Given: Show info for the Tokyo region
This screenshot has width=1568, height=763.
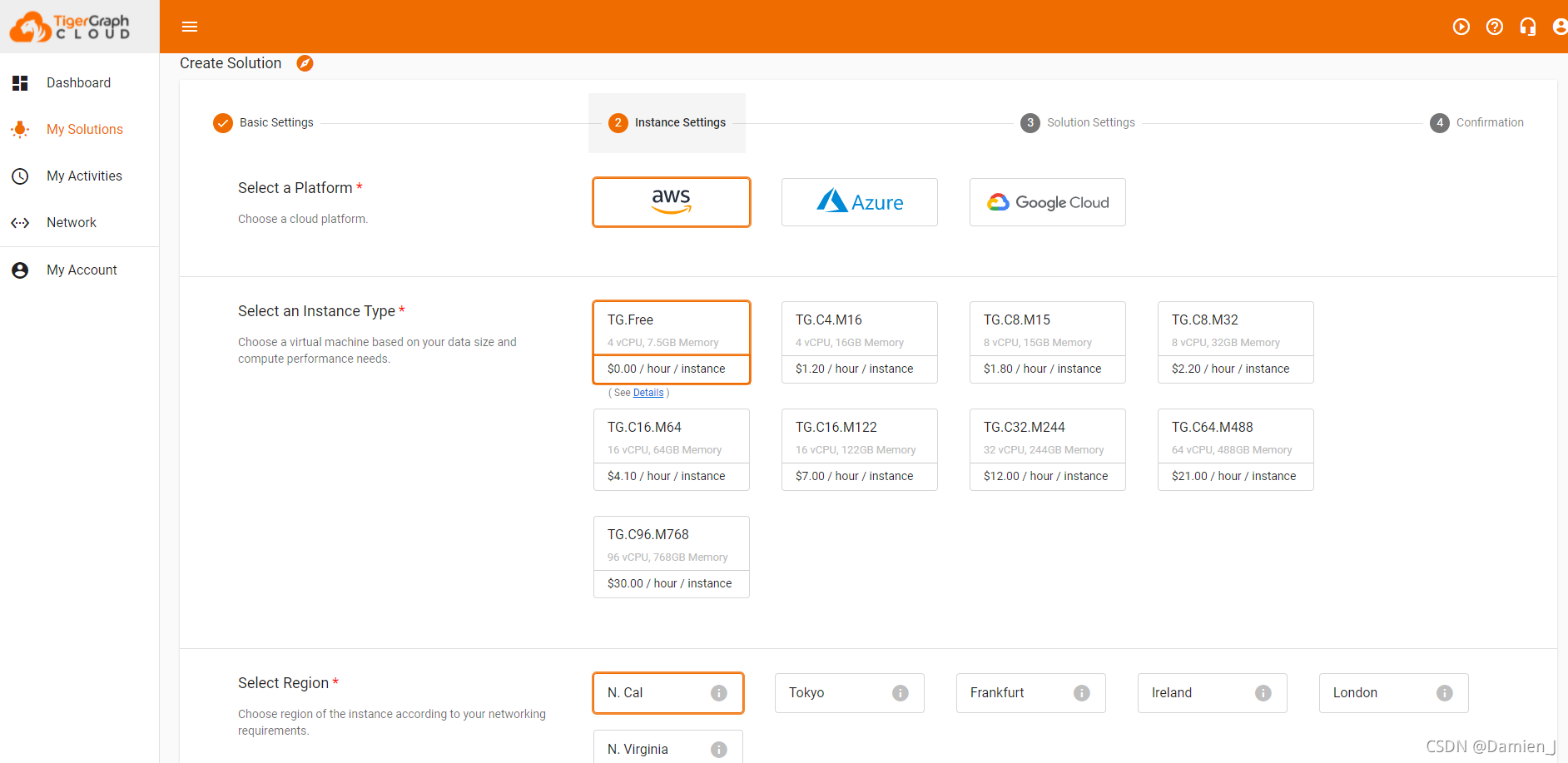Looking at the screenshot, I should click(901, 693).
